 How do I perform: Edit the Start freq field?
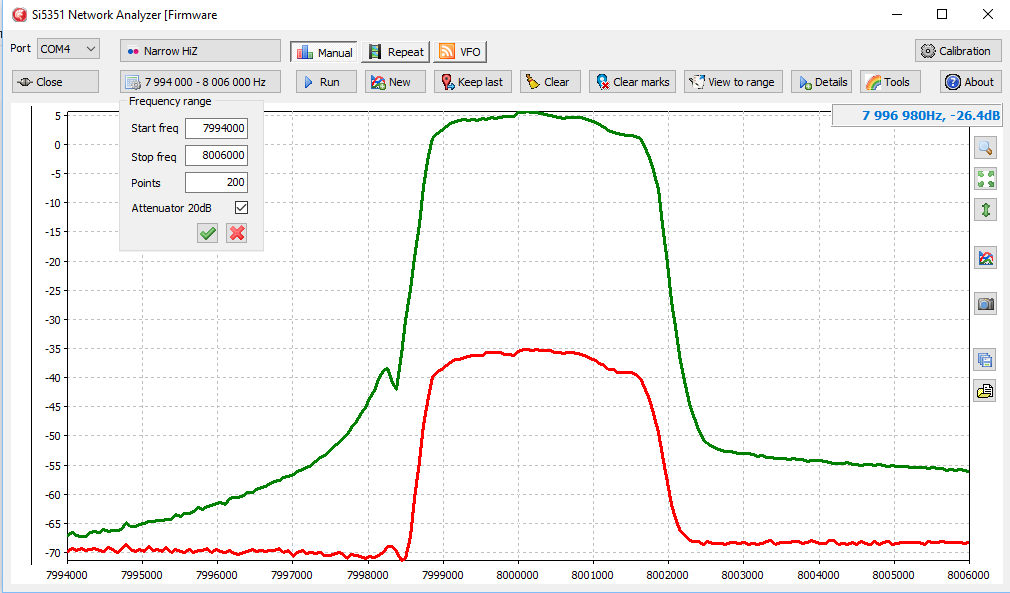click(216, 128)
